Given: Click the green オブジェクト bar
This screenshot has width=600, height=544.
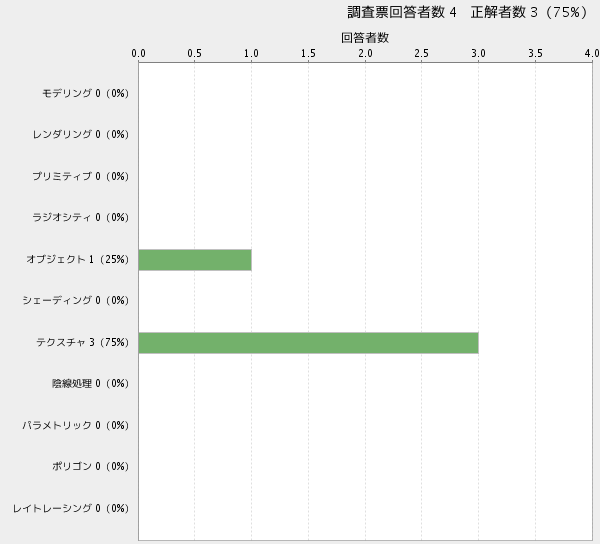Looking at the screenshot, I should (195, 259).
